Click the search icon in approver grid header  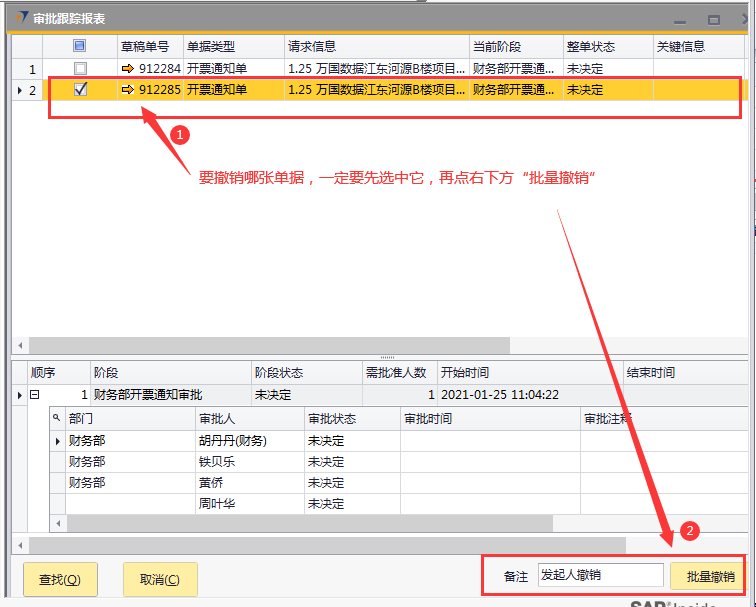[58, 419]
